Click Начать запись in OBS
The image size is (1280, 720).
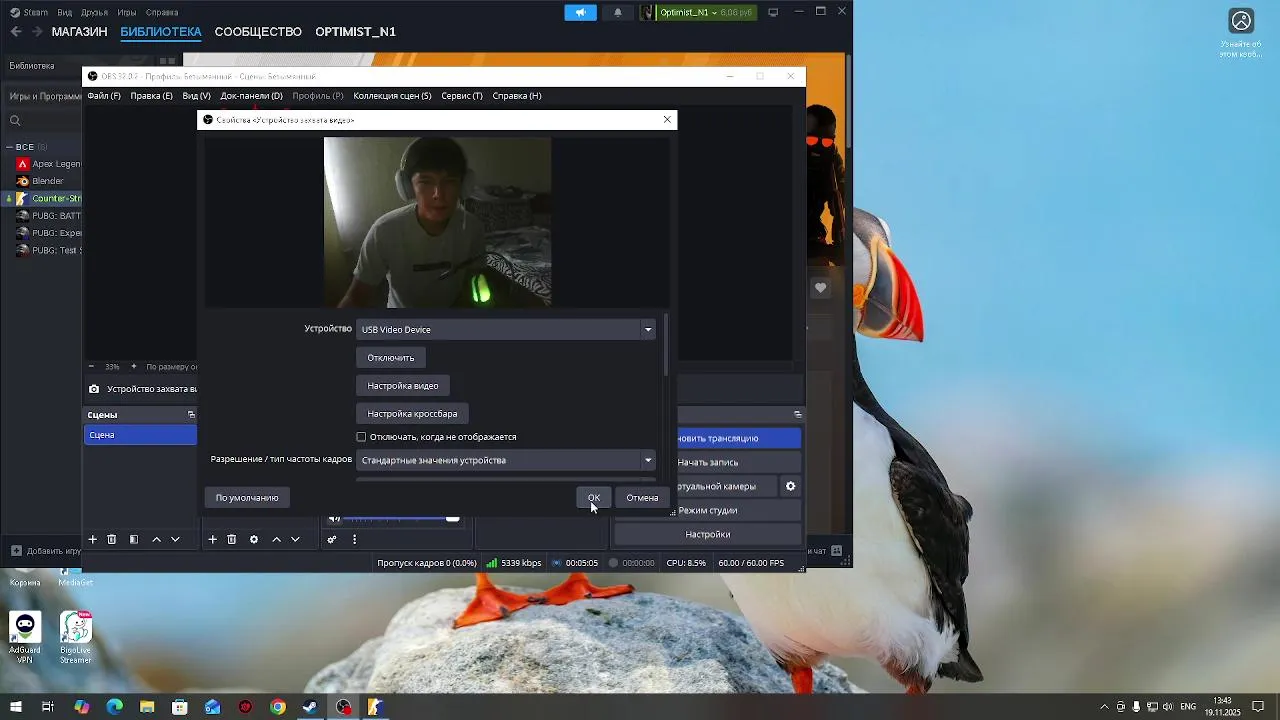739,462
